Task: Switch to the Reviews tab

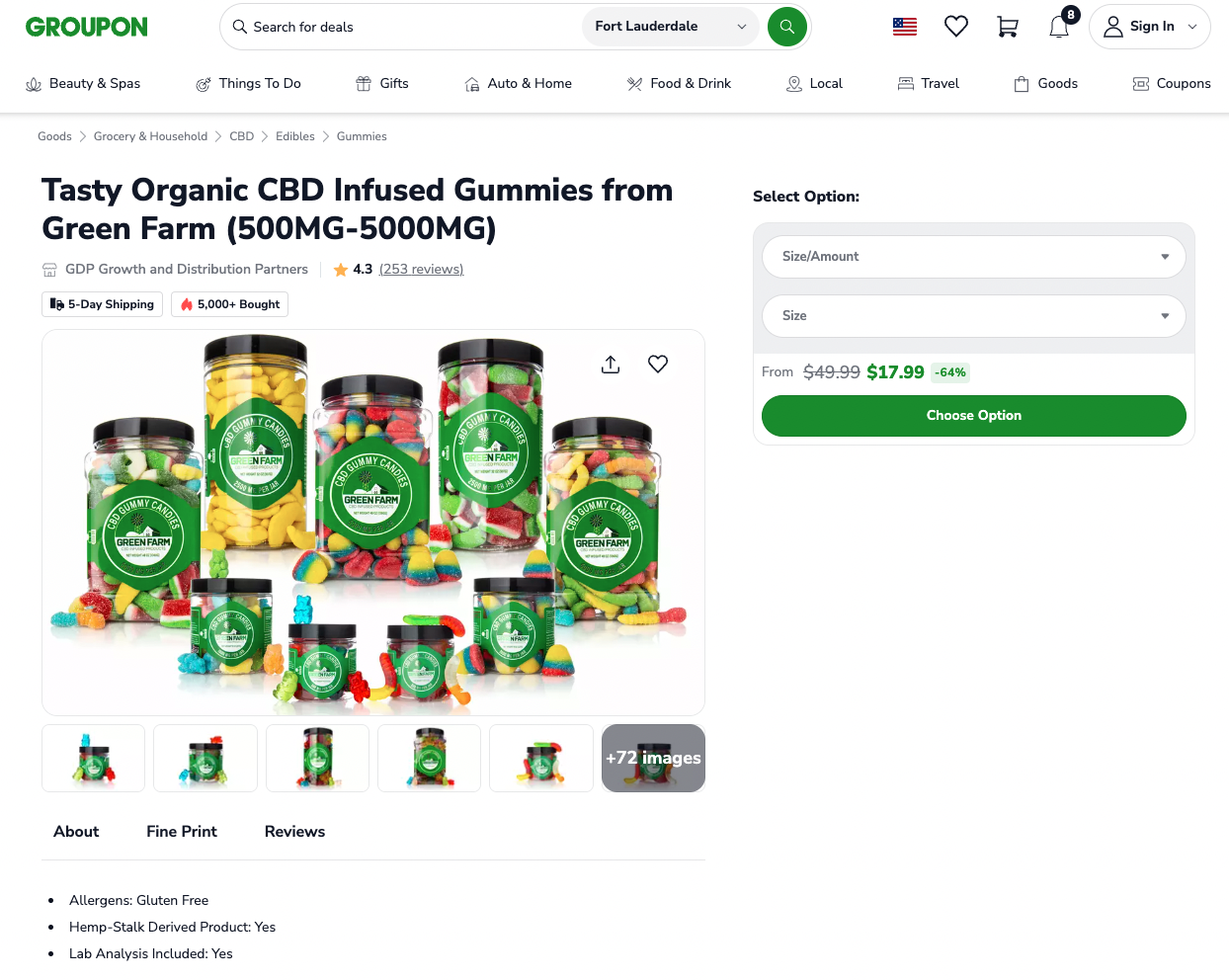Action: click(294, 832)
